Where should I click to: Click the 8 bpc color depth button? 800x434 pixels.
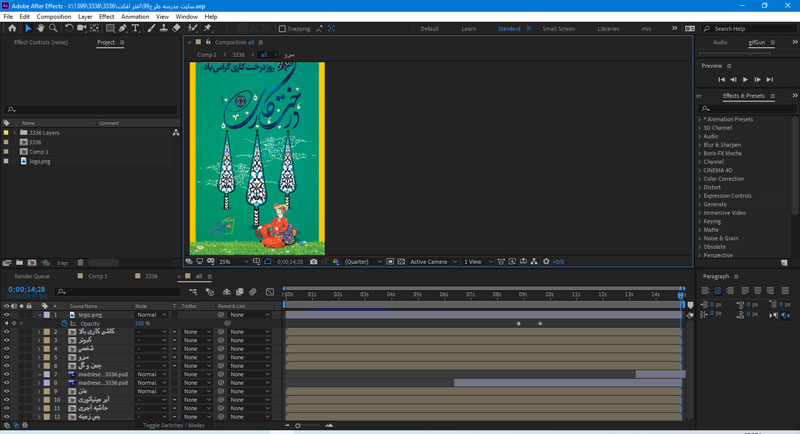point(63,263)
